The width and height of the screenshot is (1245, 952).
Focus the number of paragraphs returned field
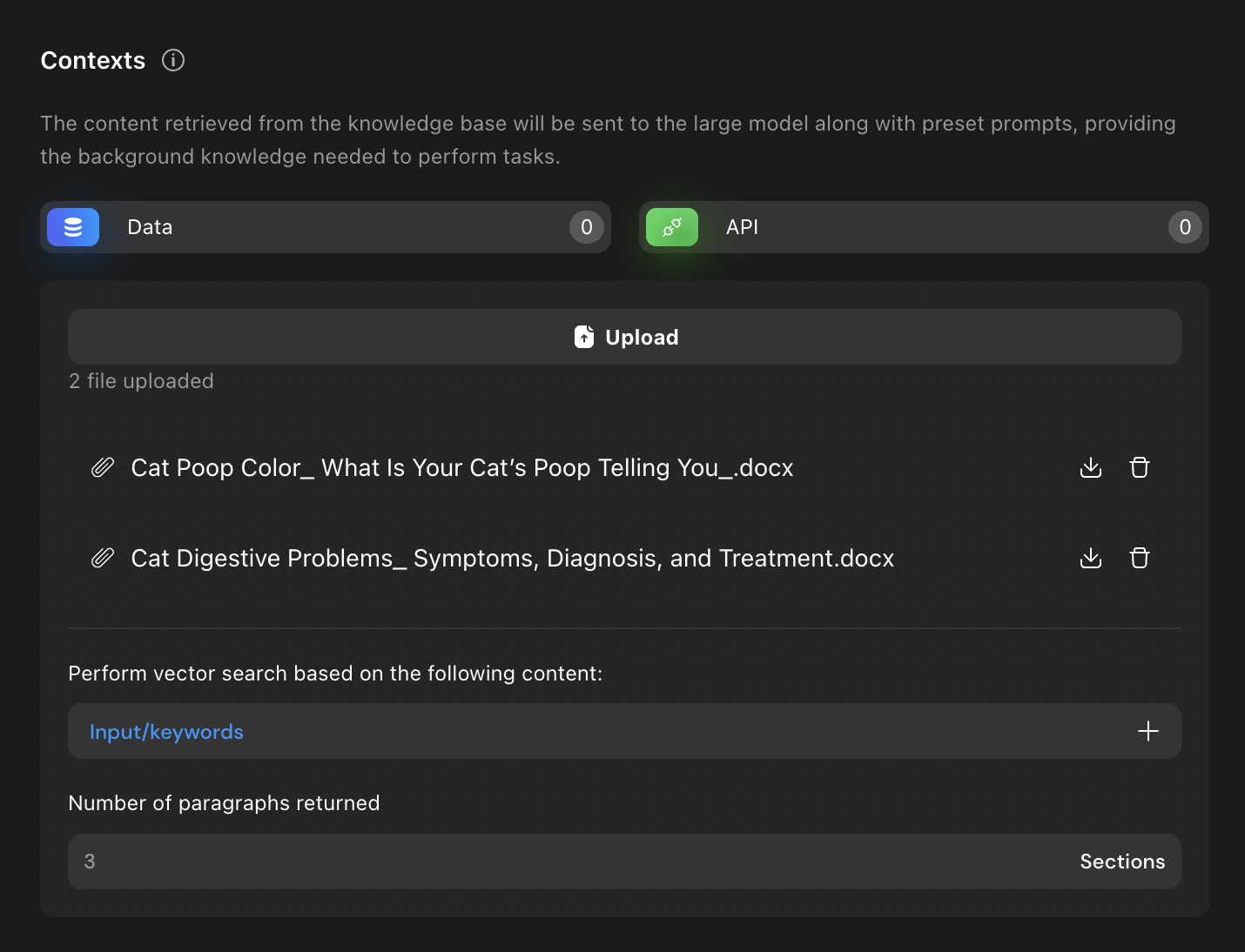pyautogui.click(x=522, y=861)
